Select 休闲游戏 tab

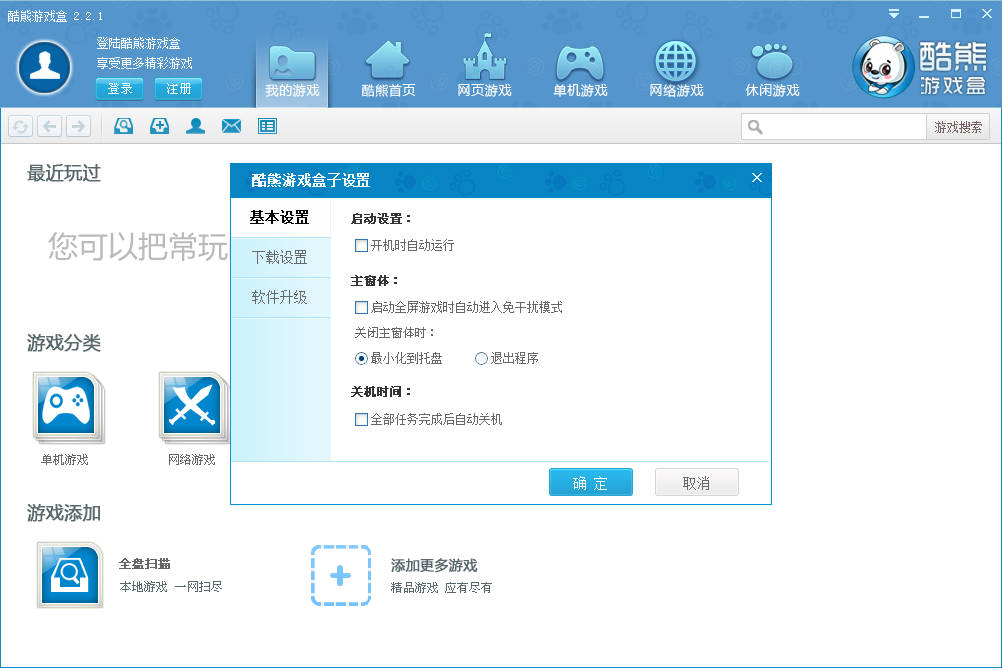tap(772, 69)
